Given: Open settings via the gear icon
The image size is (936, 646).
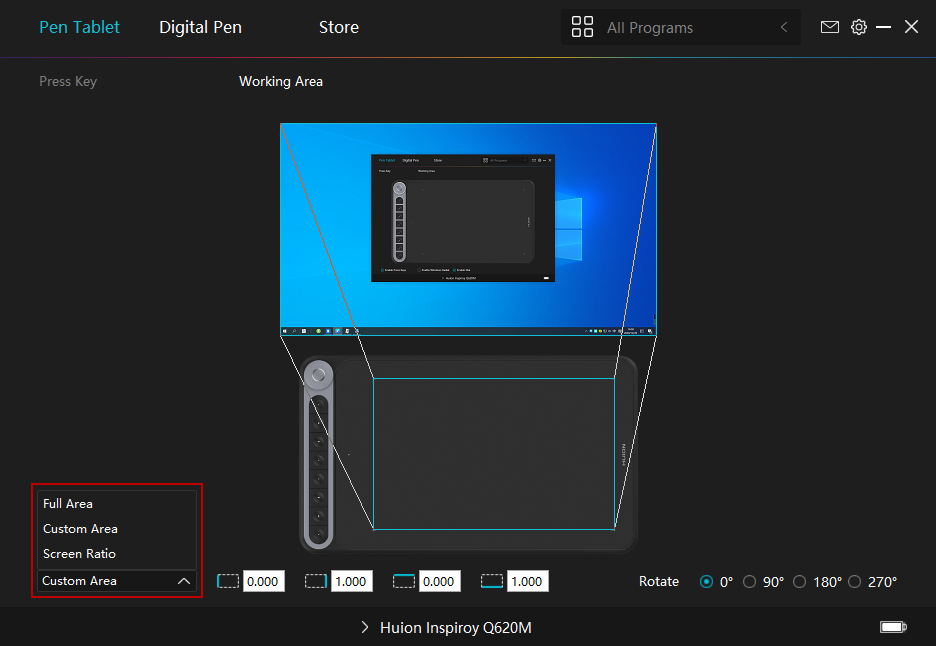Looking at the screenshot, I should tap(858, 27).
